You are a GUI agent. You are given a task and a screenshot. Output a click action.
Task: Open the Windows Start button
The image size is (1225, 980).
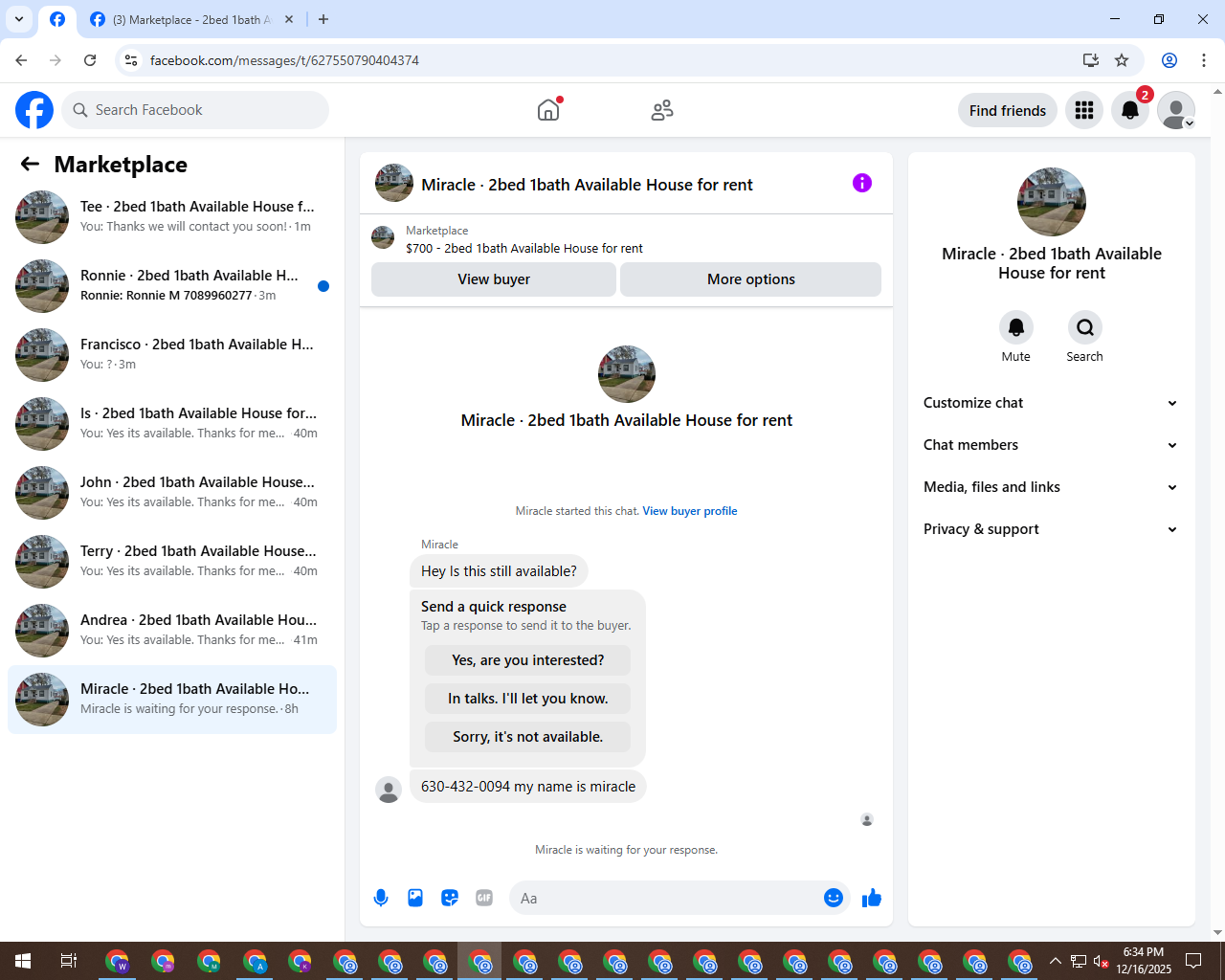pyautogui.click(x=23, y=961)
